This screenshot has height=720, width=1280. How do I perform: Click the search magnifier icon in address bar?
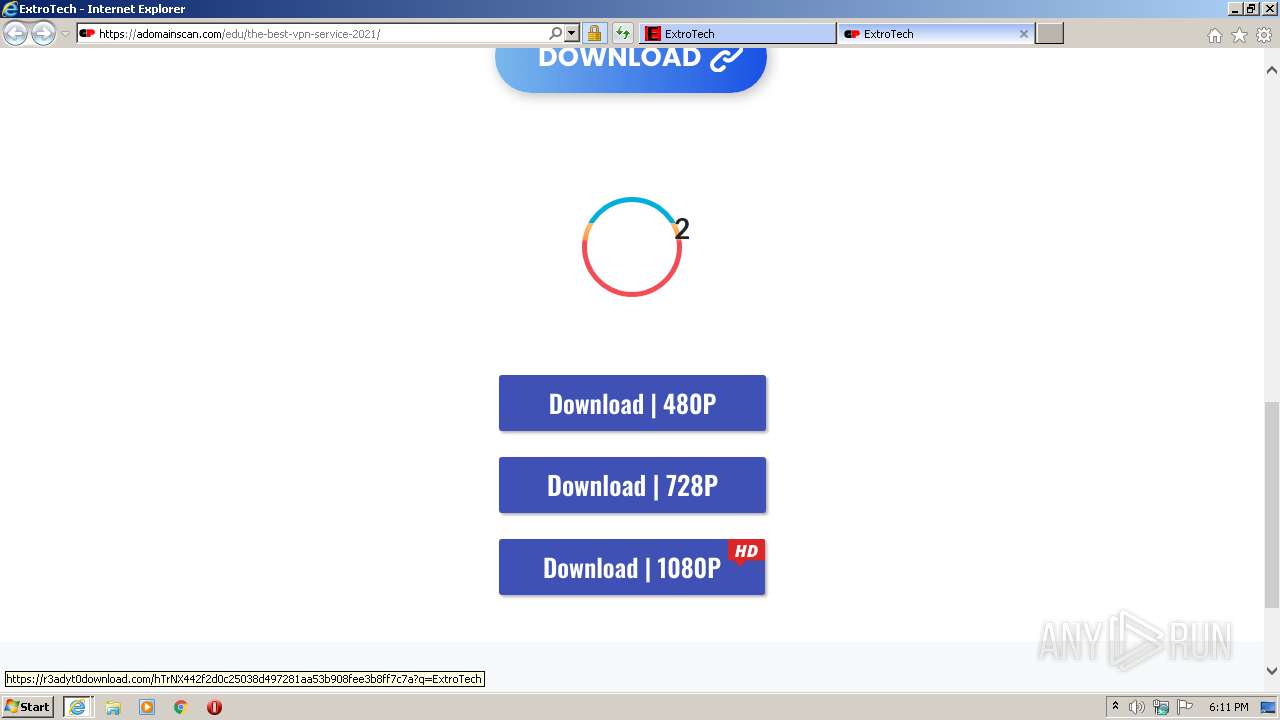pos(556,34)
